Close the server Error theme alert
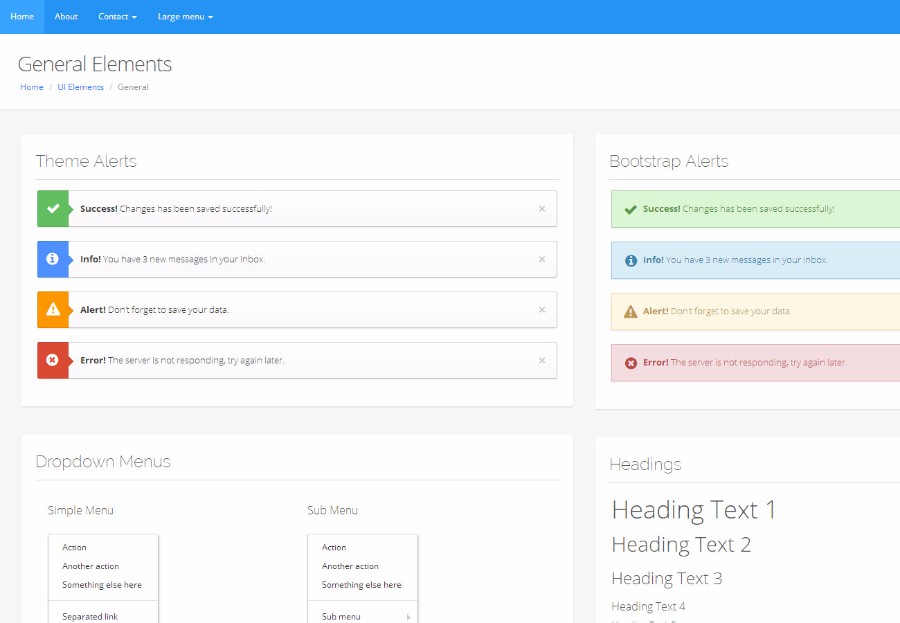 [x=542, y=360]
